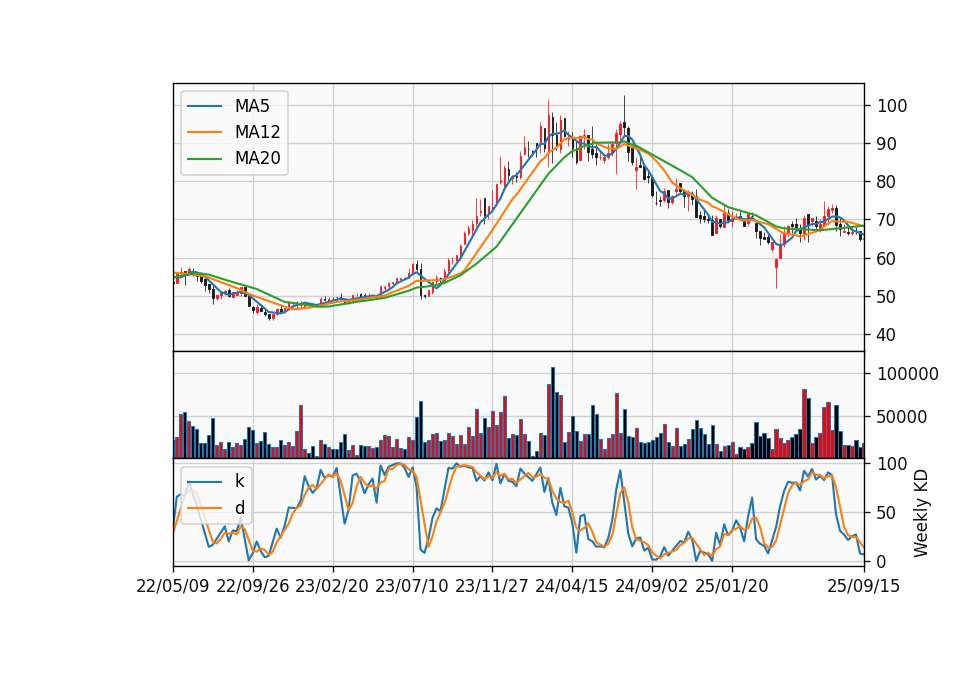Click the volume axis value 50000
Screen dimensions: 960x690
click(x=902, y=417)
